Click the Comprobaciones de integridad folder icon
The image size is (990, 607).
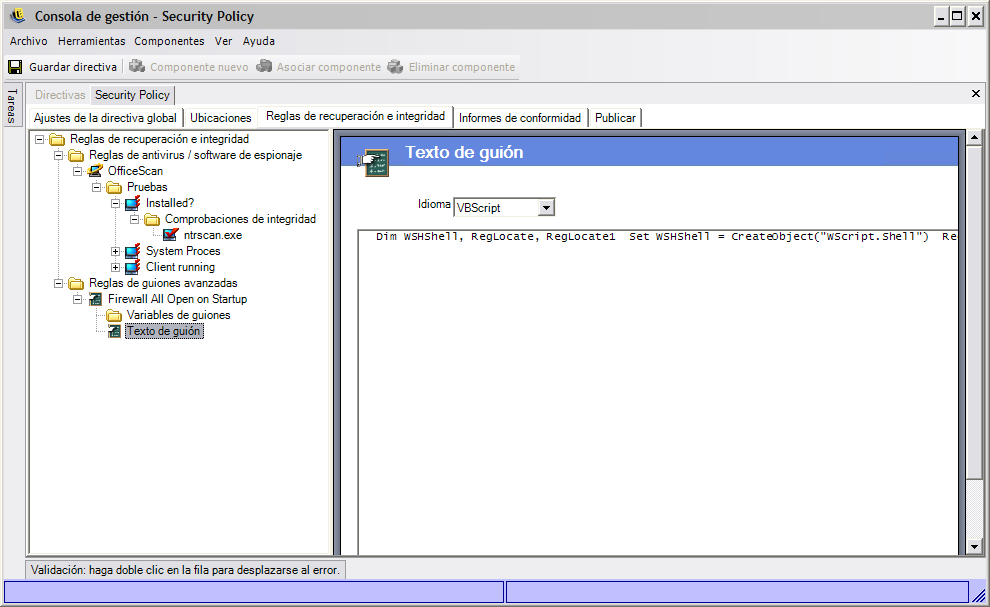point(152,219)
